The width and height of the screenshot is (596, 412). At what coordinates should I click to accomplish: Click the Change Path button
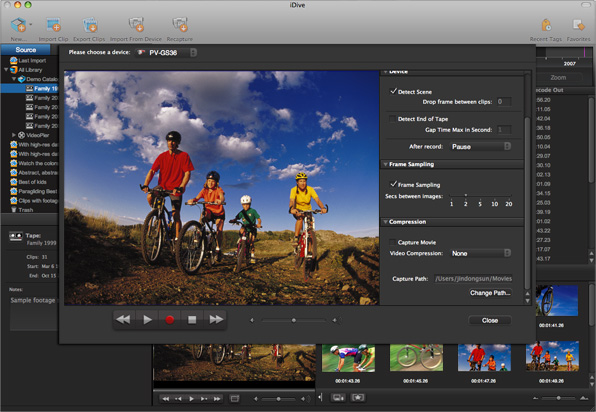point(490,293)
